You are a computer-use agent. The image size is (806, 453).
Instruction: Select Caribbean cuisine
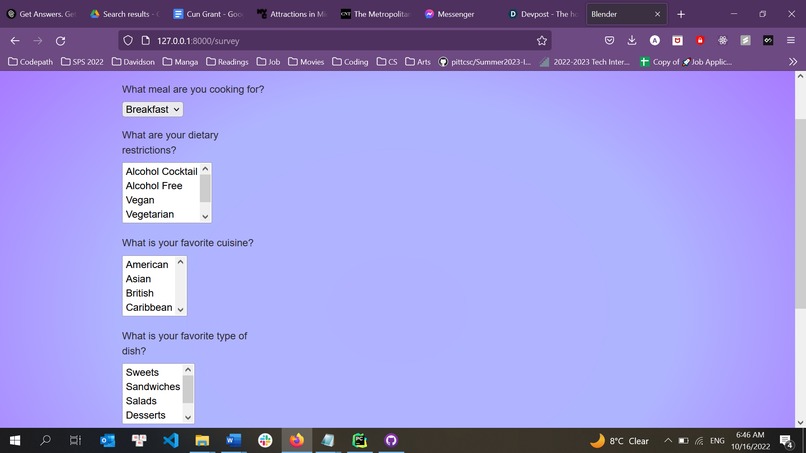pyautogui.click(x=149, y=307)
